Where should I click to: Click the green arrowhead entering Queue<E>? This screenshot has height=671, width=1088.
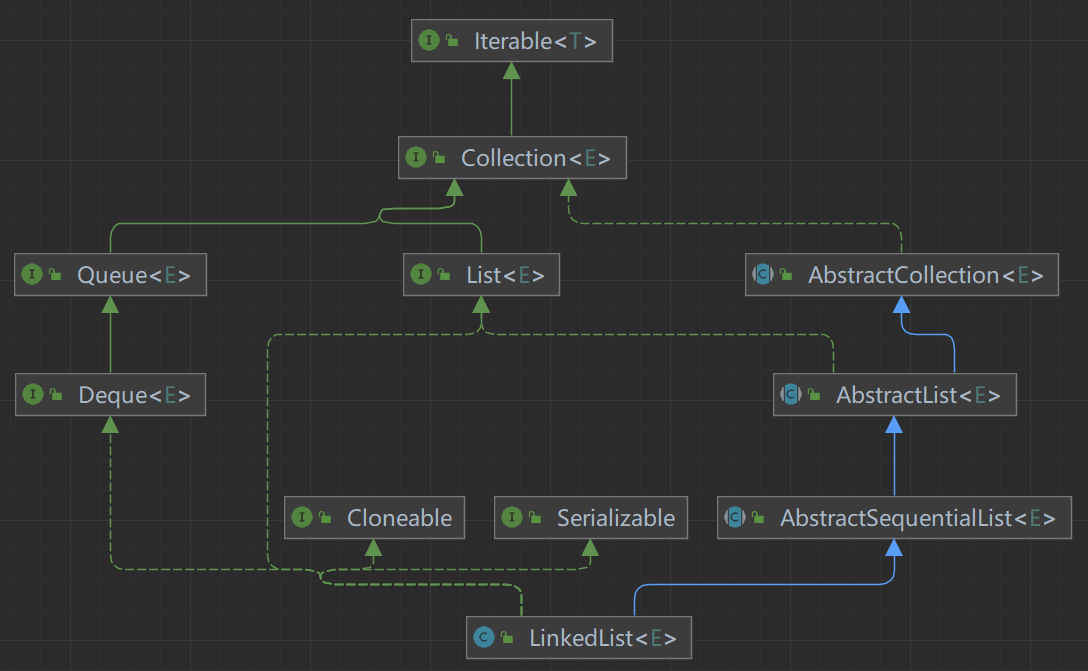[110, 304]
